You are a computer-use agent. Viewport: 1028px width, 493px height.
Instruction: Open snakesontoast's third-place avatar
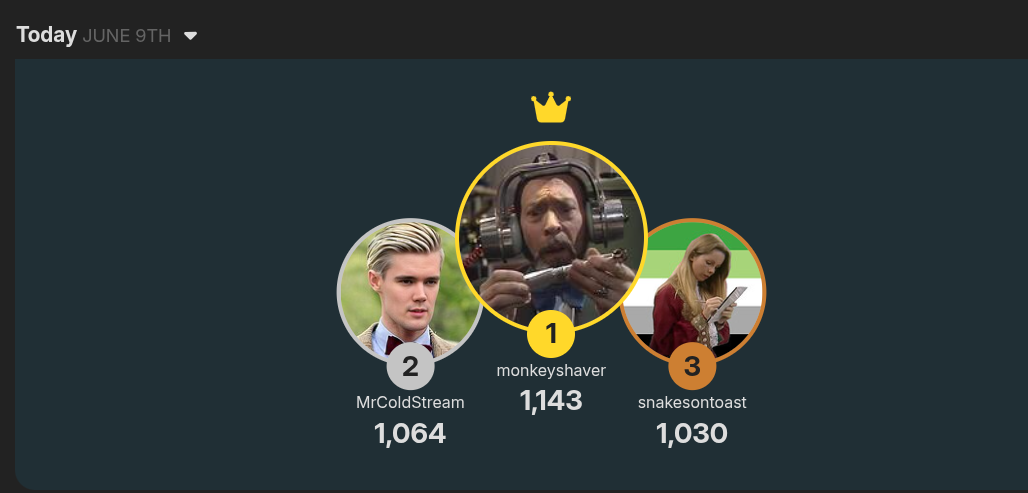tap(692, 291)
